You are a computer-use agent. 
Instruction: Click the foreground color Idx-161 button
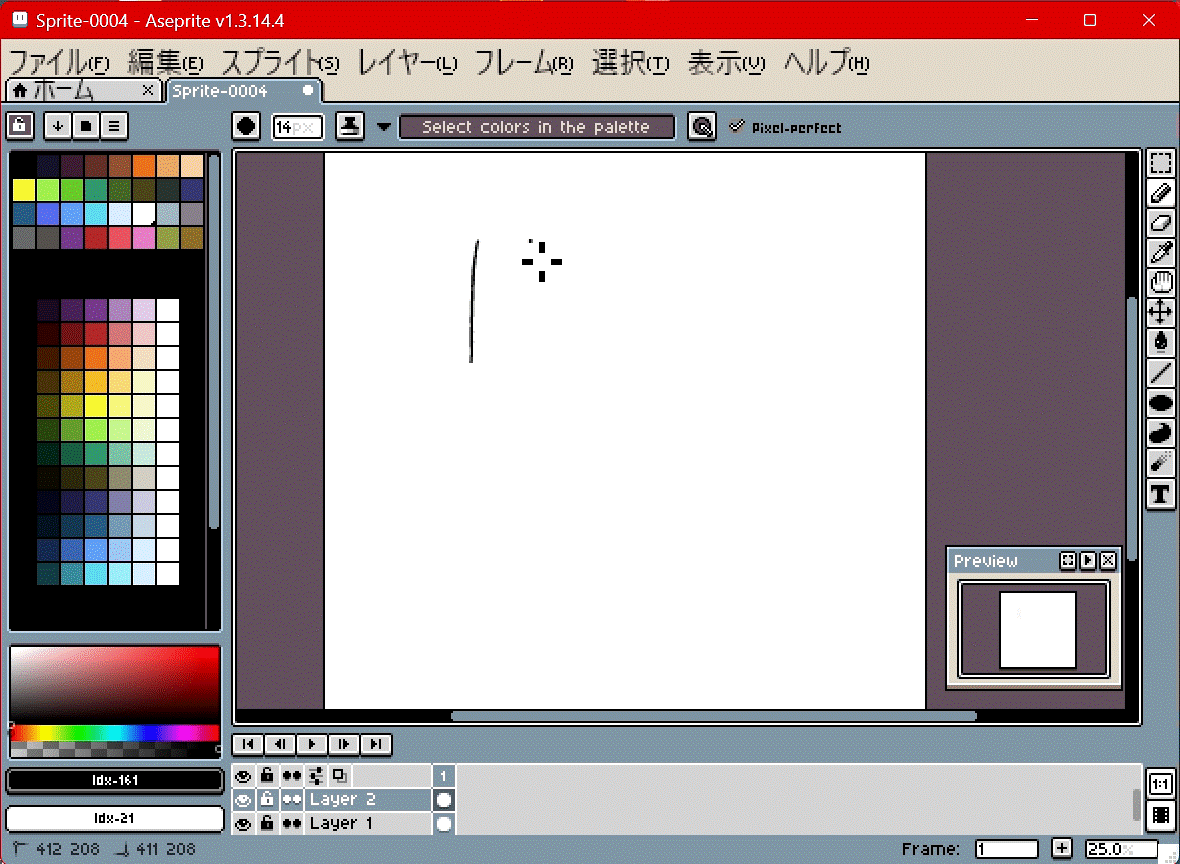[x=115, y=780]
